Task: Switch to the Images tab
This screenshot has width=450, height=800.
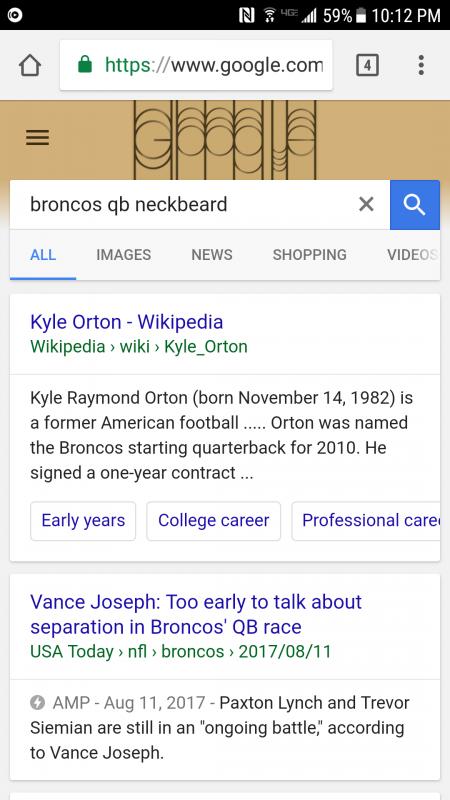Action: coord(123,255)
